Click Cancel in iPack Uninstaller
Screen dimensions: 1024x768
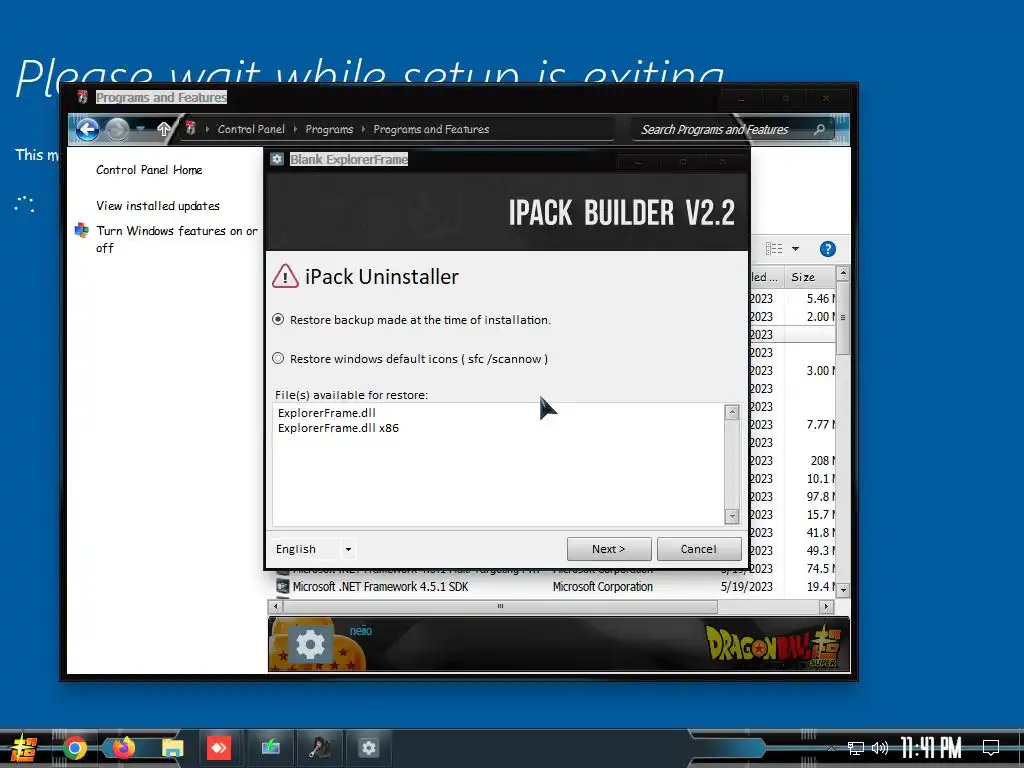coord(699,549)
